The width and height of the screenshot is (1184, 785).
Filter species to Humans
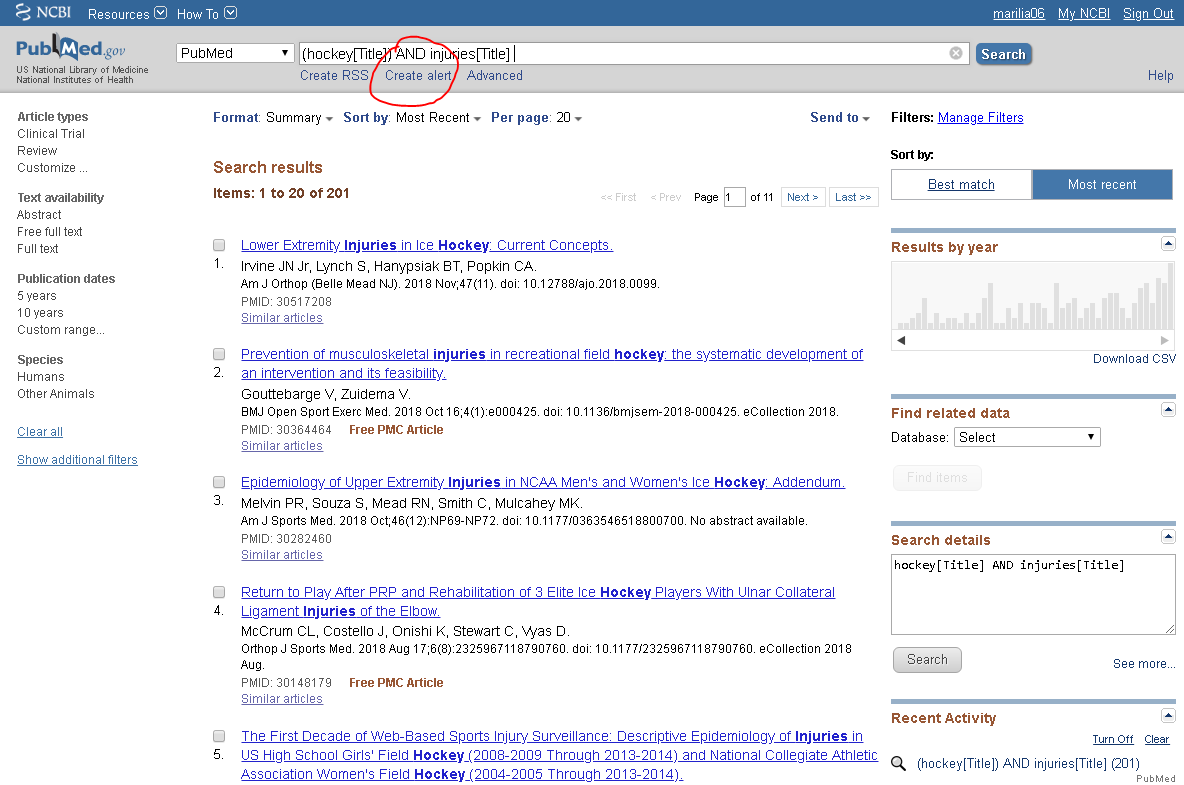41,377
